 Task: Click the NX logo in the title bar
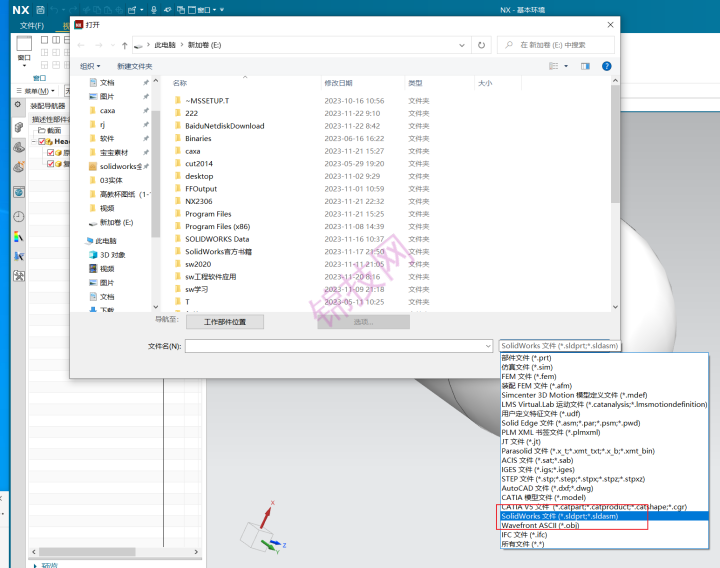[x=21, y=10]
